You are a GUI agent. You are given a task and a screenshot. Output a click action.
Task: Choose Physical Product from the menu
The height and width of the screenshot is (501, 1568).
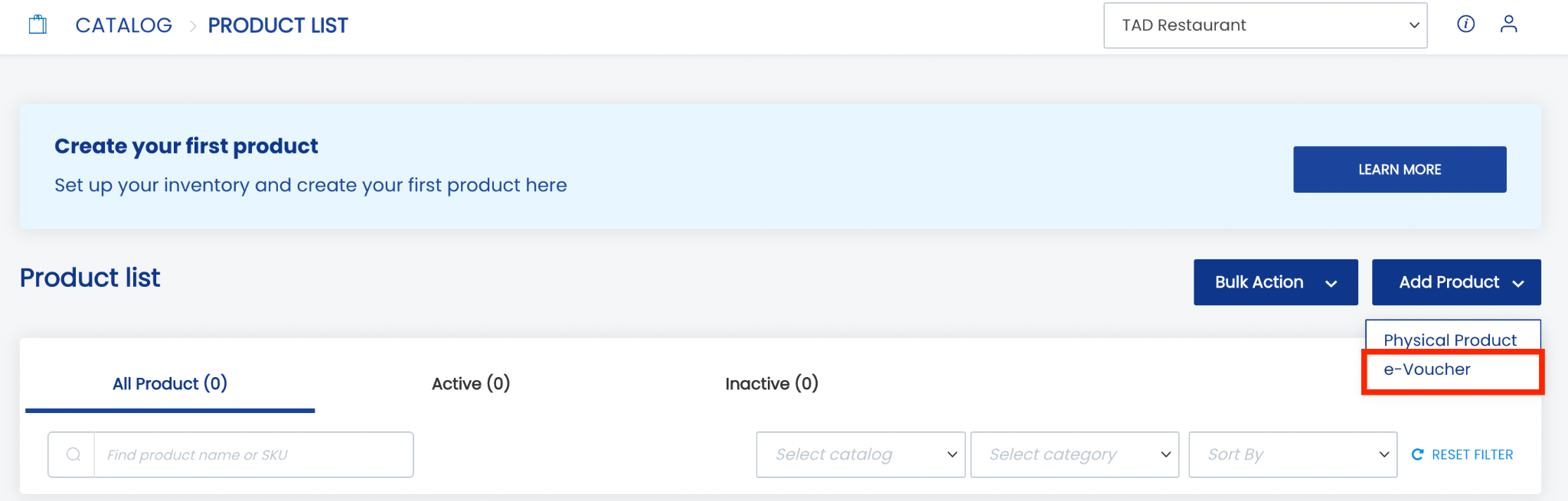tap(1450, 340)
